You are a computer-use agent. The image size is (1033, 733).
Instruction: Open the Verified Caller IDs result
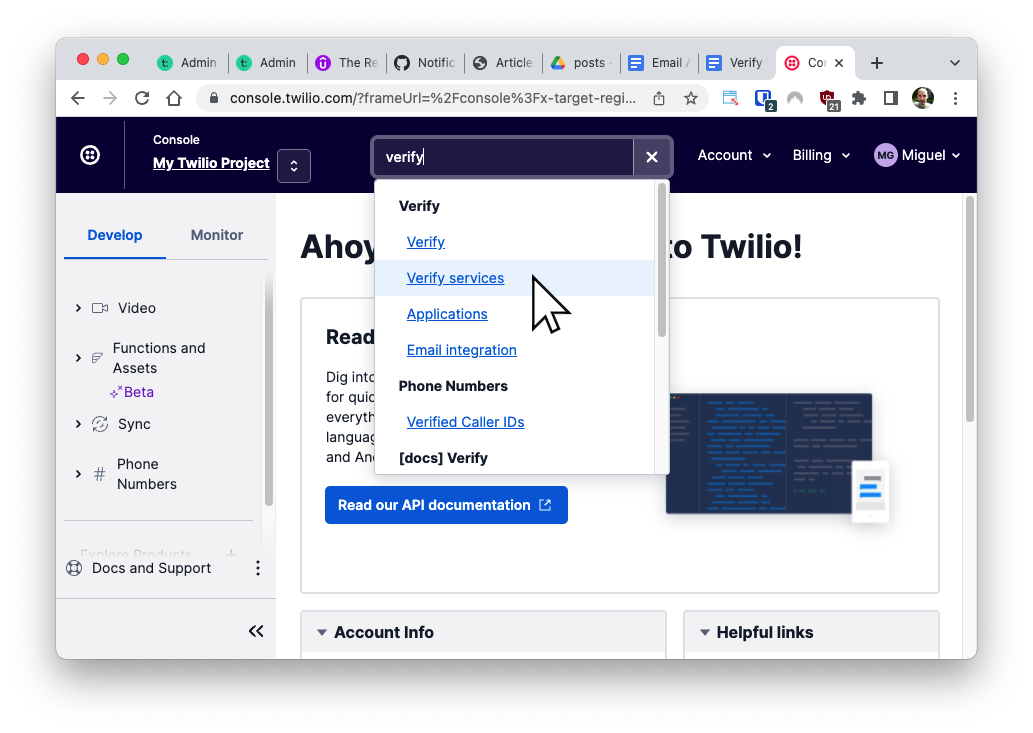[465, 422]
